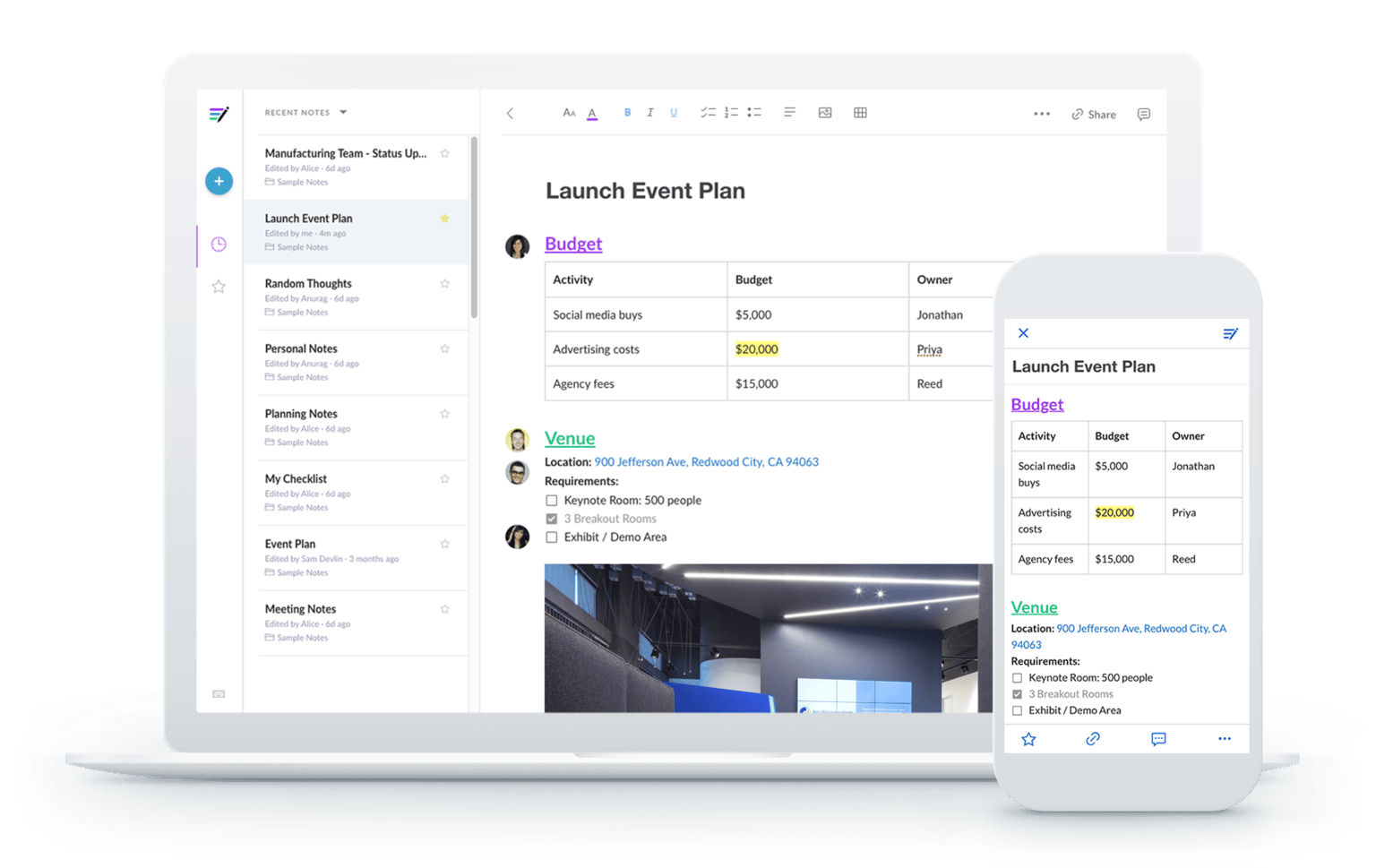This screenshot has width=1376, height=868.
Task: Open Random Thoughts note
Action: pyautogui.click(x=356, y=297)
